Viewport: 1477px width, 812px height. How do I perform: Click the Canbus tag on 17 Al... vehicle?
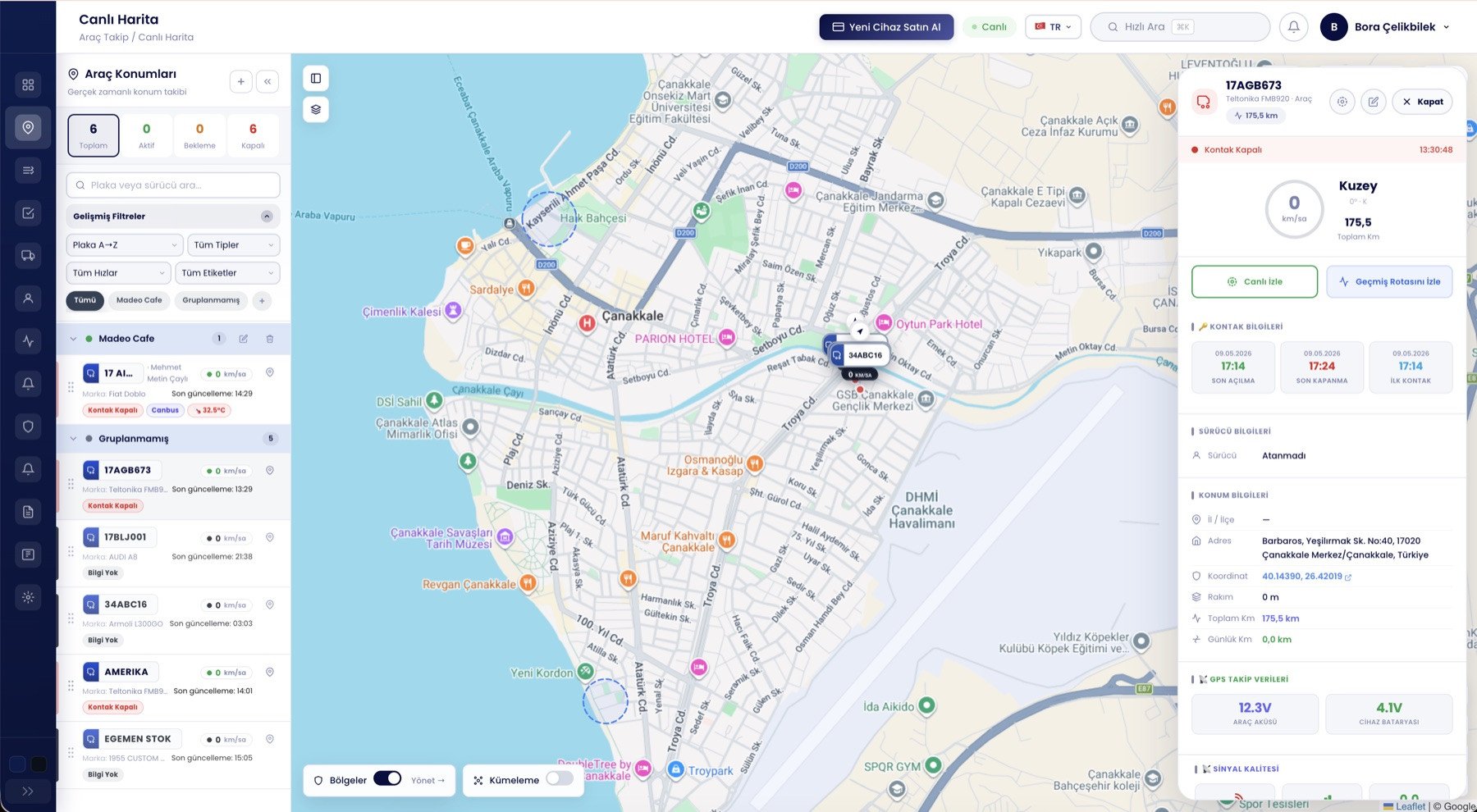pyautogui.click(x=165, y=410)
